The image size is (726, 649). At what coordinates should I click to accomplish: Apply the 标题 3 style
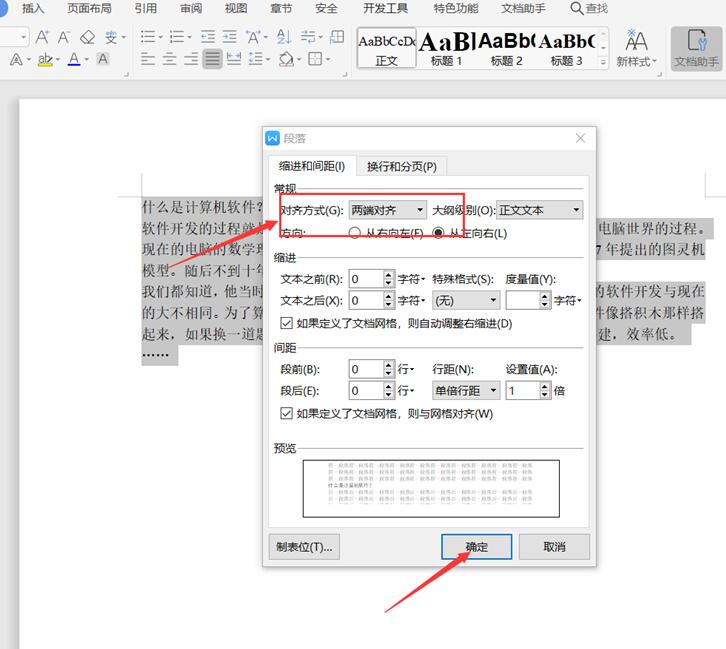pos(567,48)
